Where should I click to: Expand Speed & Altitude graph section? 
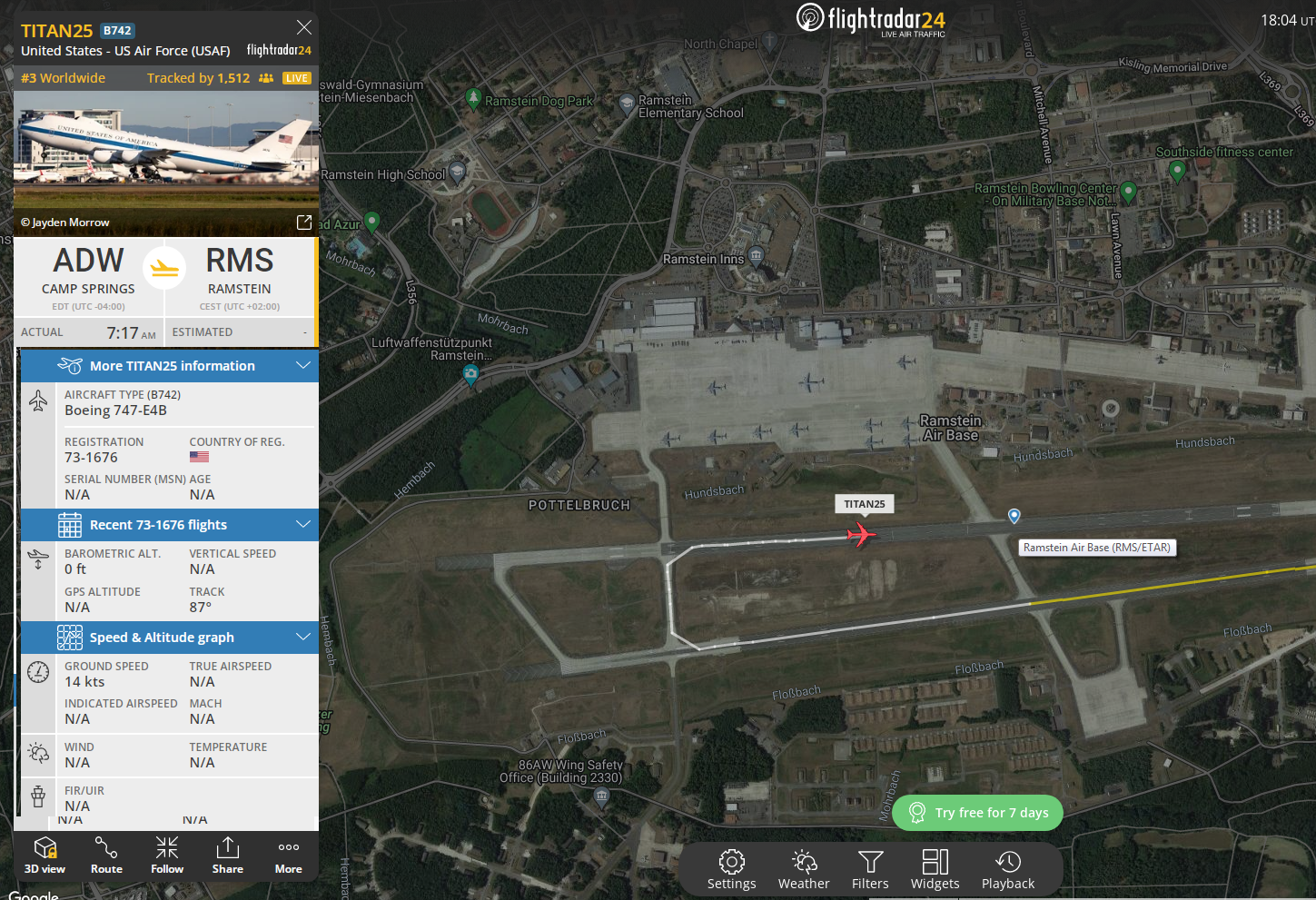tap(170, 638)
